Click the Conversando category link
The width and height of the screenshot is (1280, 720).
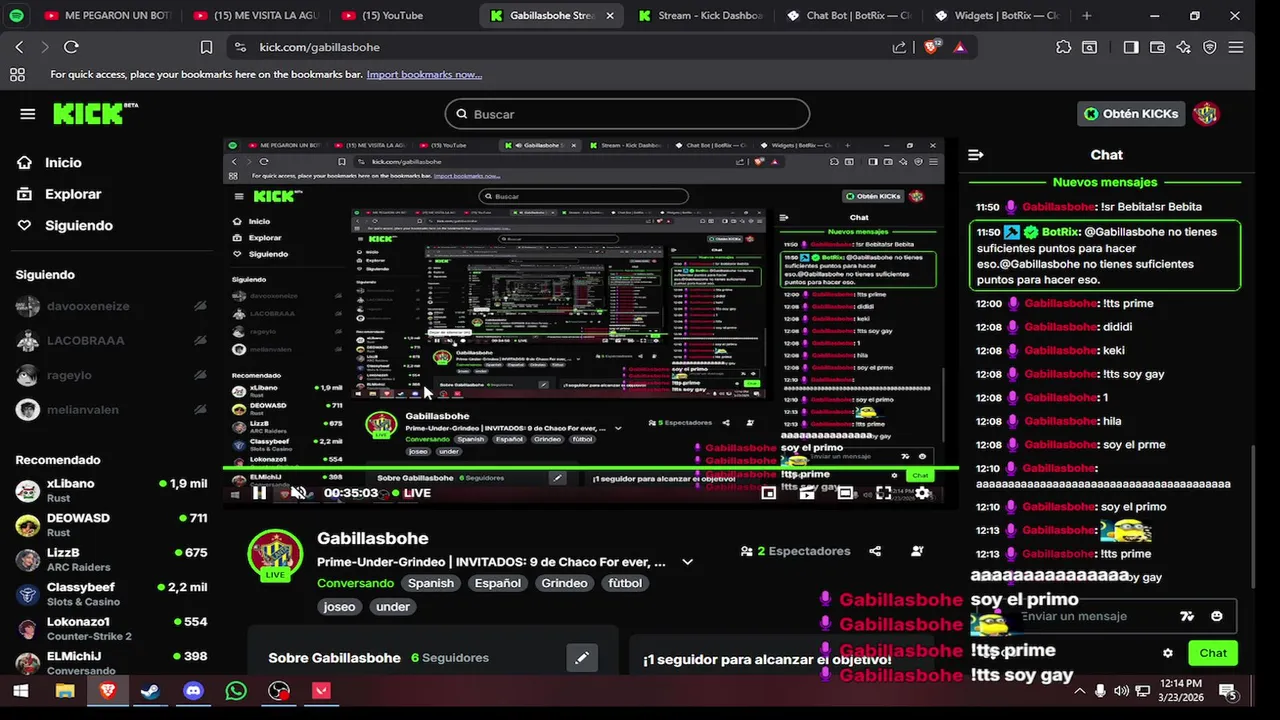(x=355, y=583)
